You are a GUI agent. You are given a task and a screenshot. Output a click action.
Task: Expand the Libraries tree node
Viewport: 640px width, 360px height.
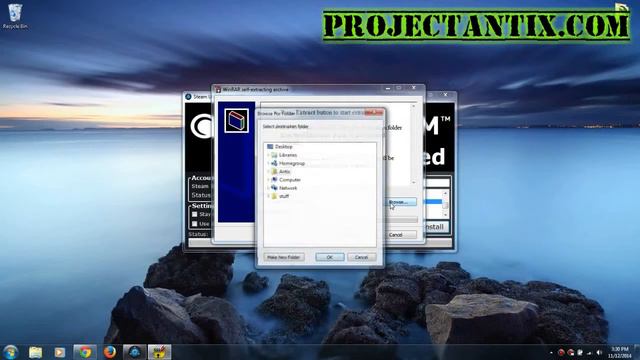268,155
